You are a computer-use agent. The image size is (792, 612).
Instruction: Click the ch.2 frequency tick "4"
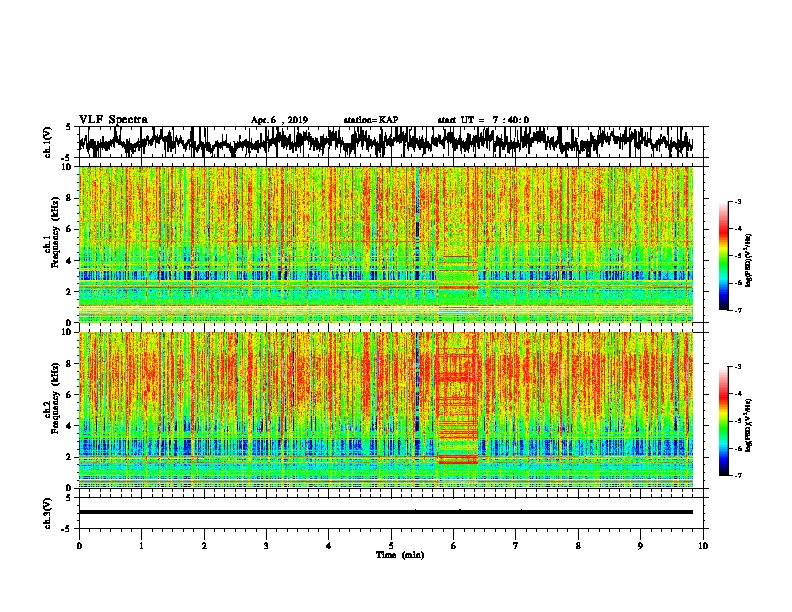70,426
